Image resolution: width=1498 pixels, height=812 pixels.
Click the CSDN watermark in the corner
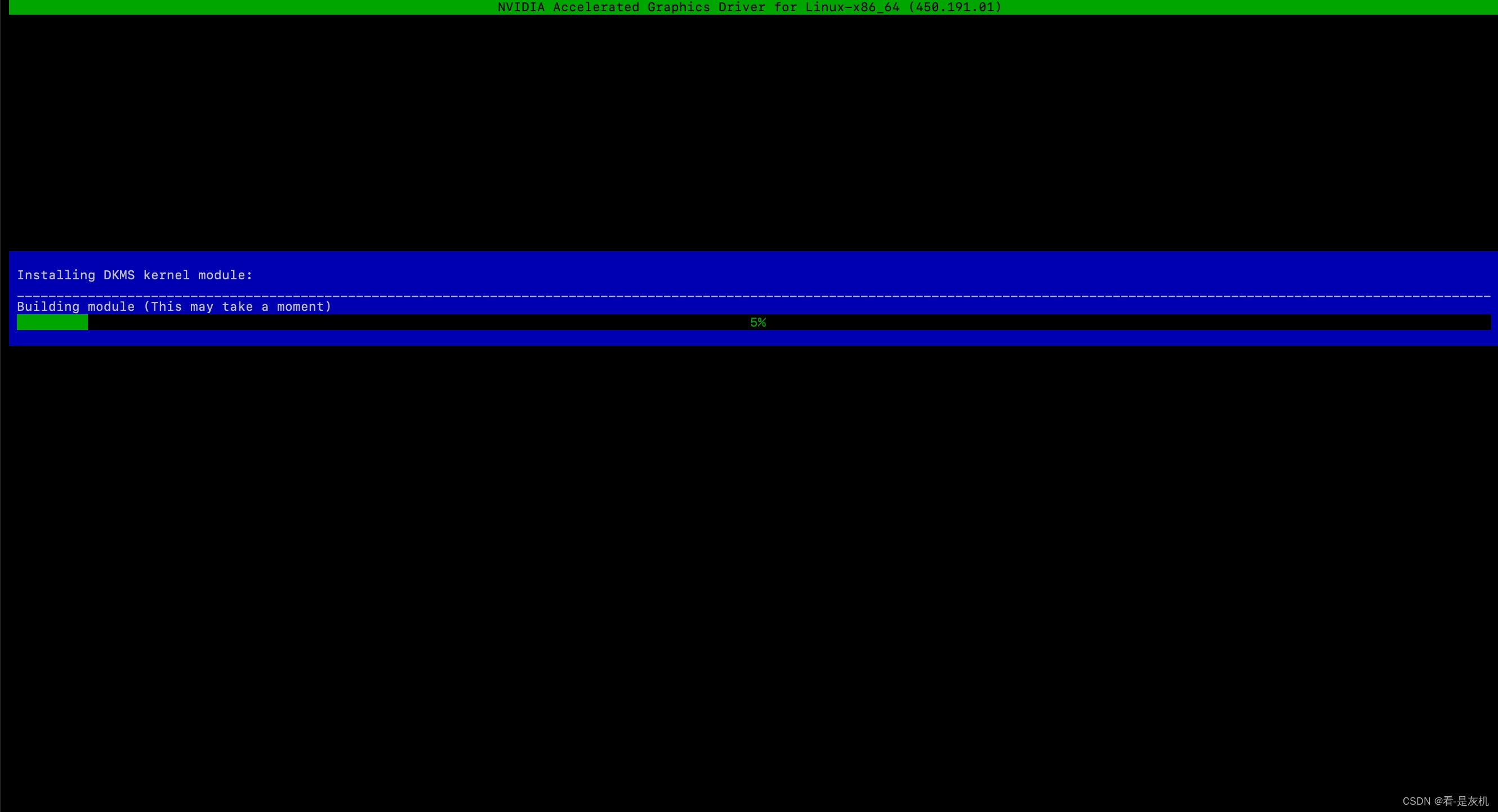click(1445, 801)
